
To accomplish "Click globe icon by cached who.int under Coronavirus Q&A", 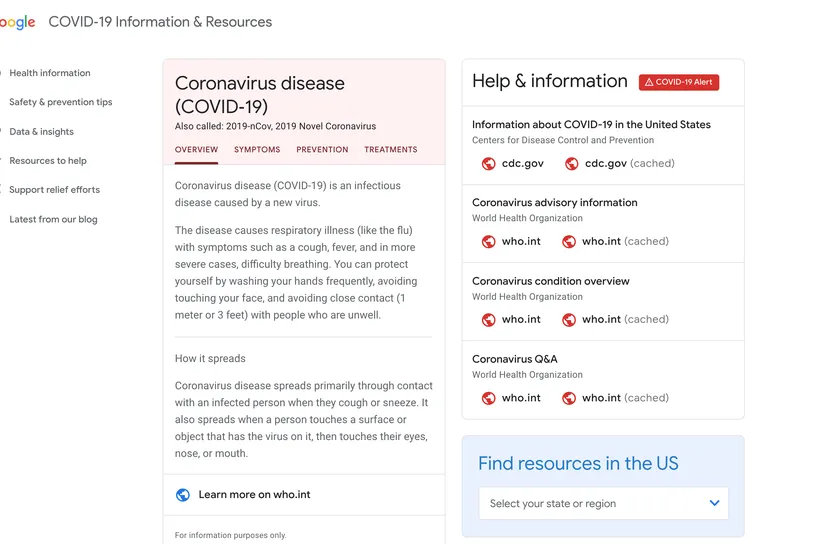I will point(569,398).
